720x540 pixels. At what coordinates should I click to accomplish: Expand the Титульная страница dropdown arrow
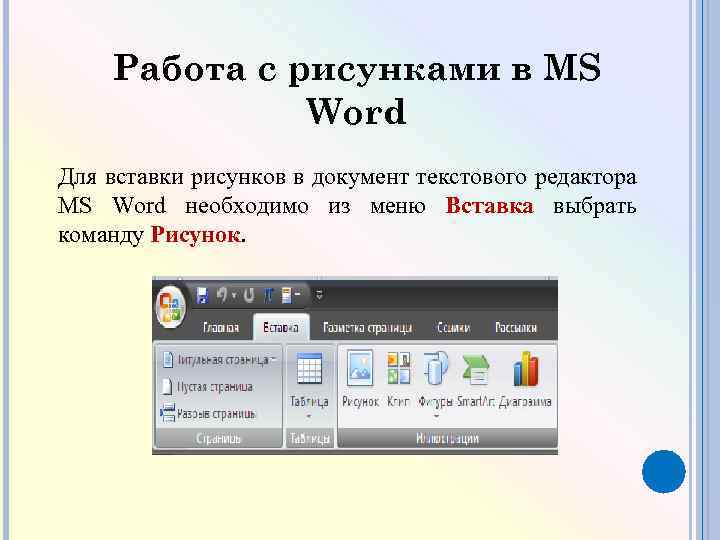click(x=274, y=360)
